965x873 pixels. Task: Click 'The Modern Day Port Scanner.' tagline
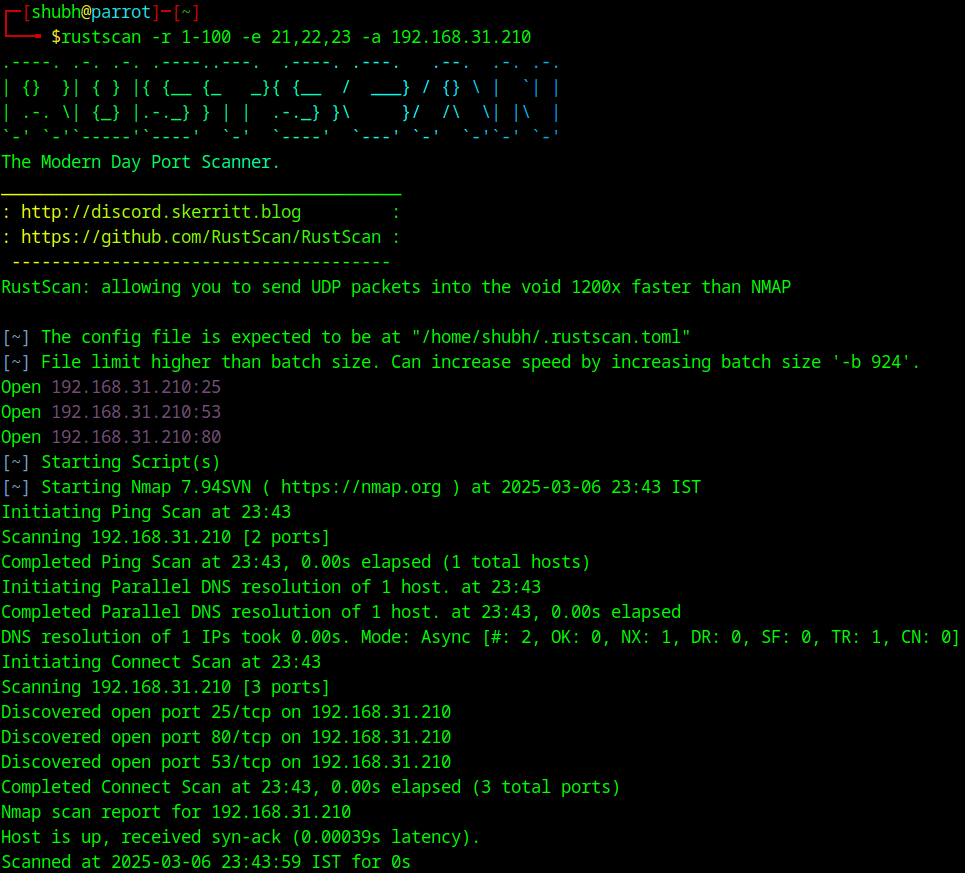(140, 162)
